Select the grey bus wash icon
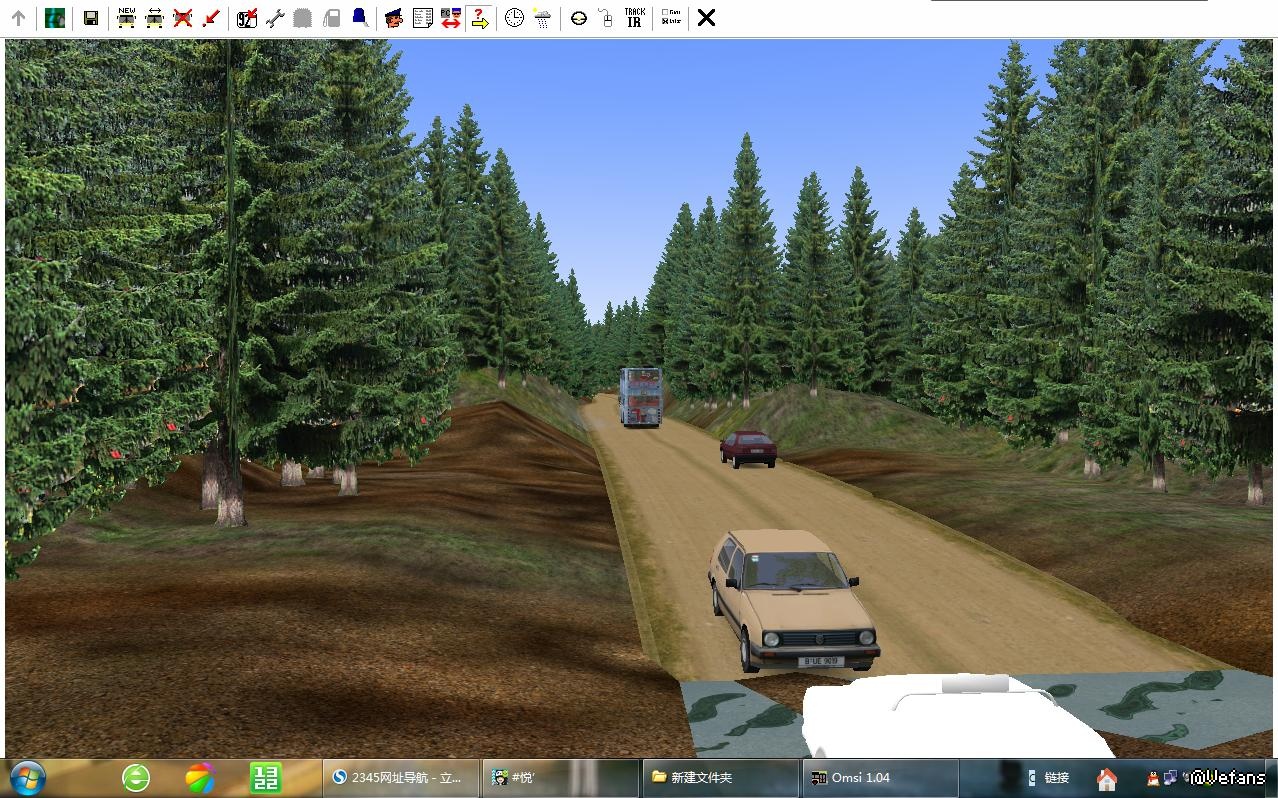1278x798 pixels. (x=303, y=18)
